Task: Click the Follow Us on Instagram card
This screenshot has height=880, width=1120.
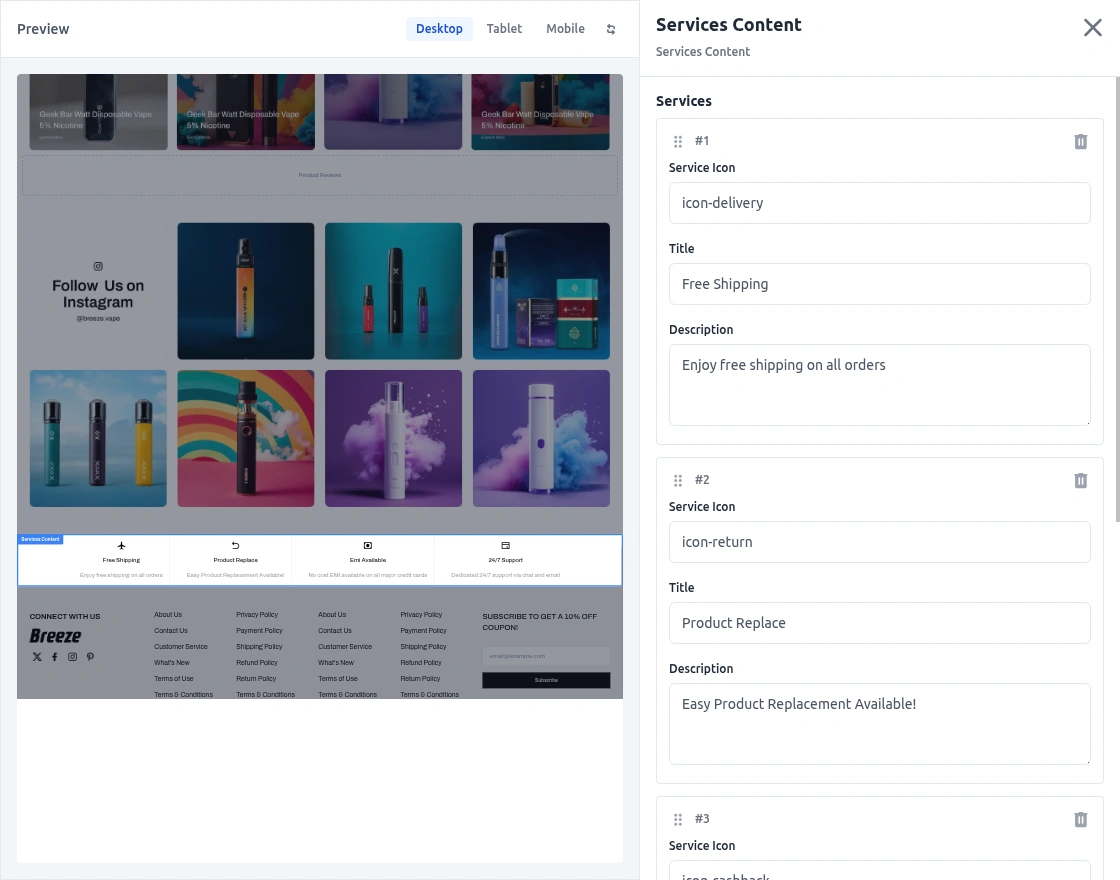Action: click(98, 291)
